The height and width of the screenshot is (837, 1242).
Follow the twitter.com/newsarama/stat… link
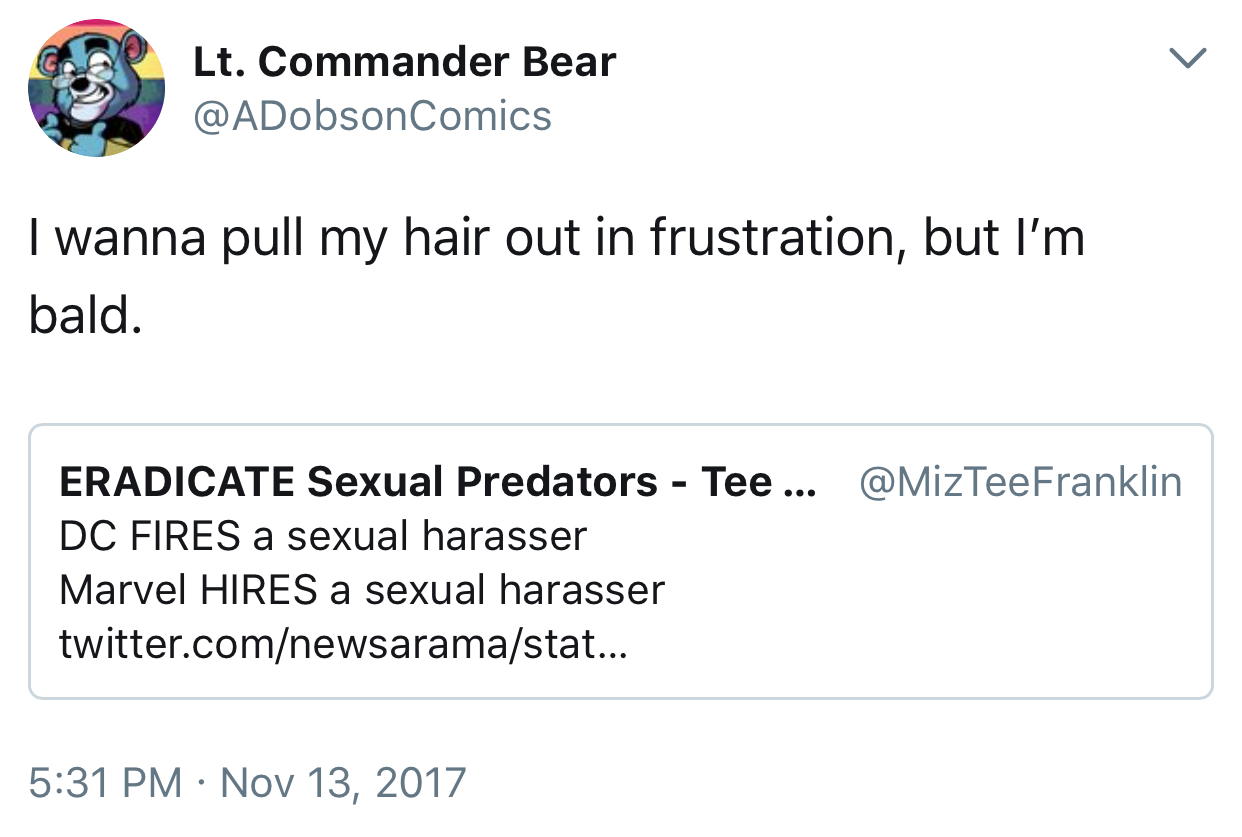tap(343, 644)
